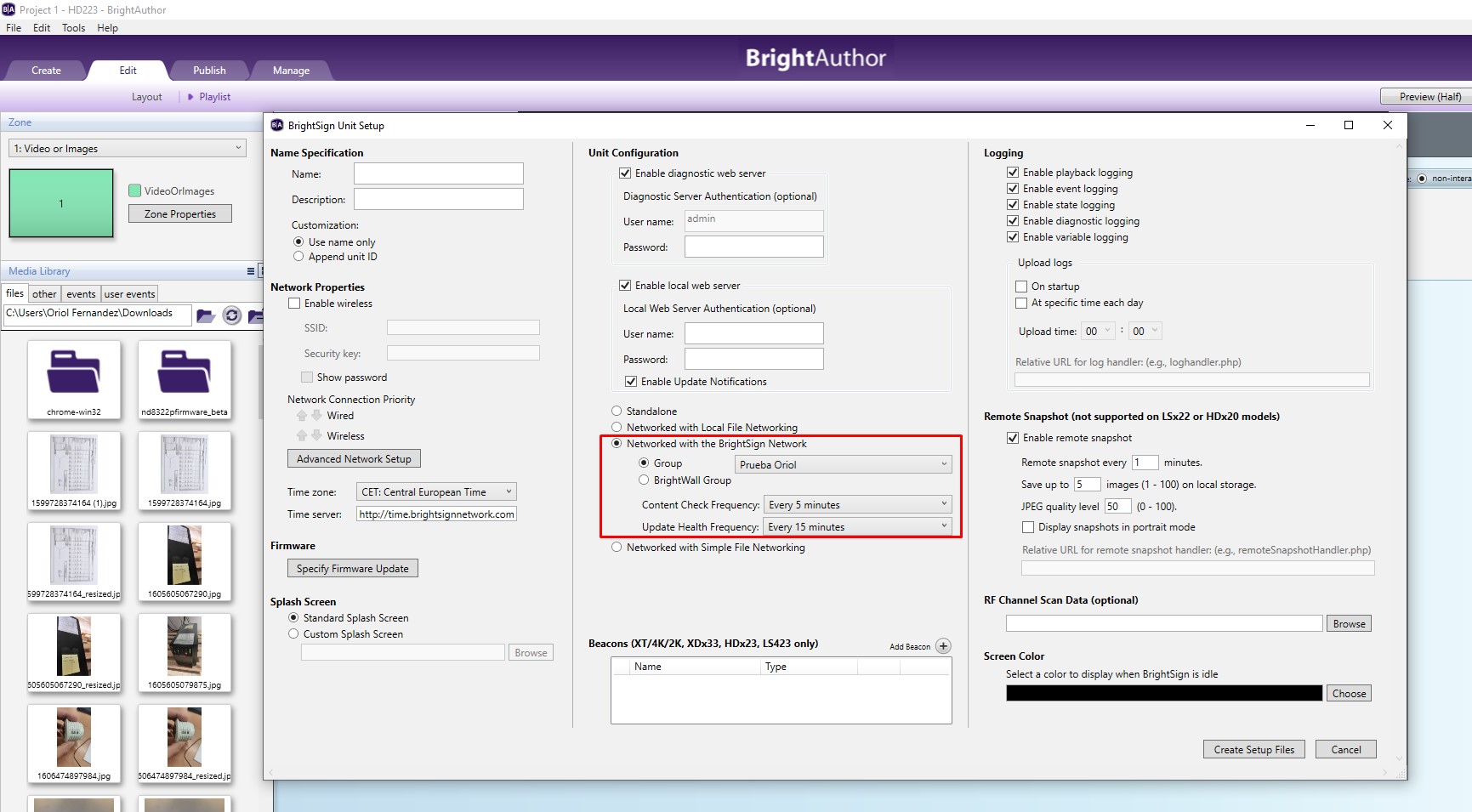The height and width of the screenshot is (812, 1472).
Task: Open the Help menu
Action: click(x=107, y=28)
